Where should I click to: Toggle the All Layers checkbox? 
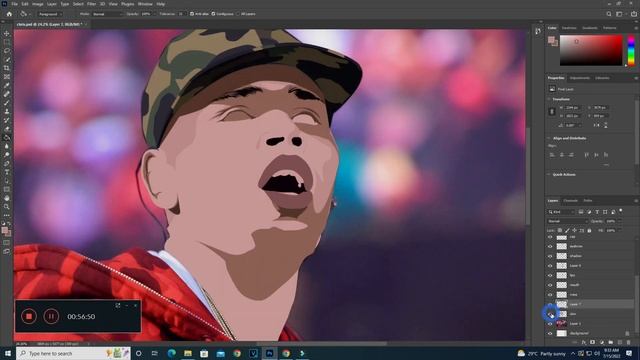[238, 14]
